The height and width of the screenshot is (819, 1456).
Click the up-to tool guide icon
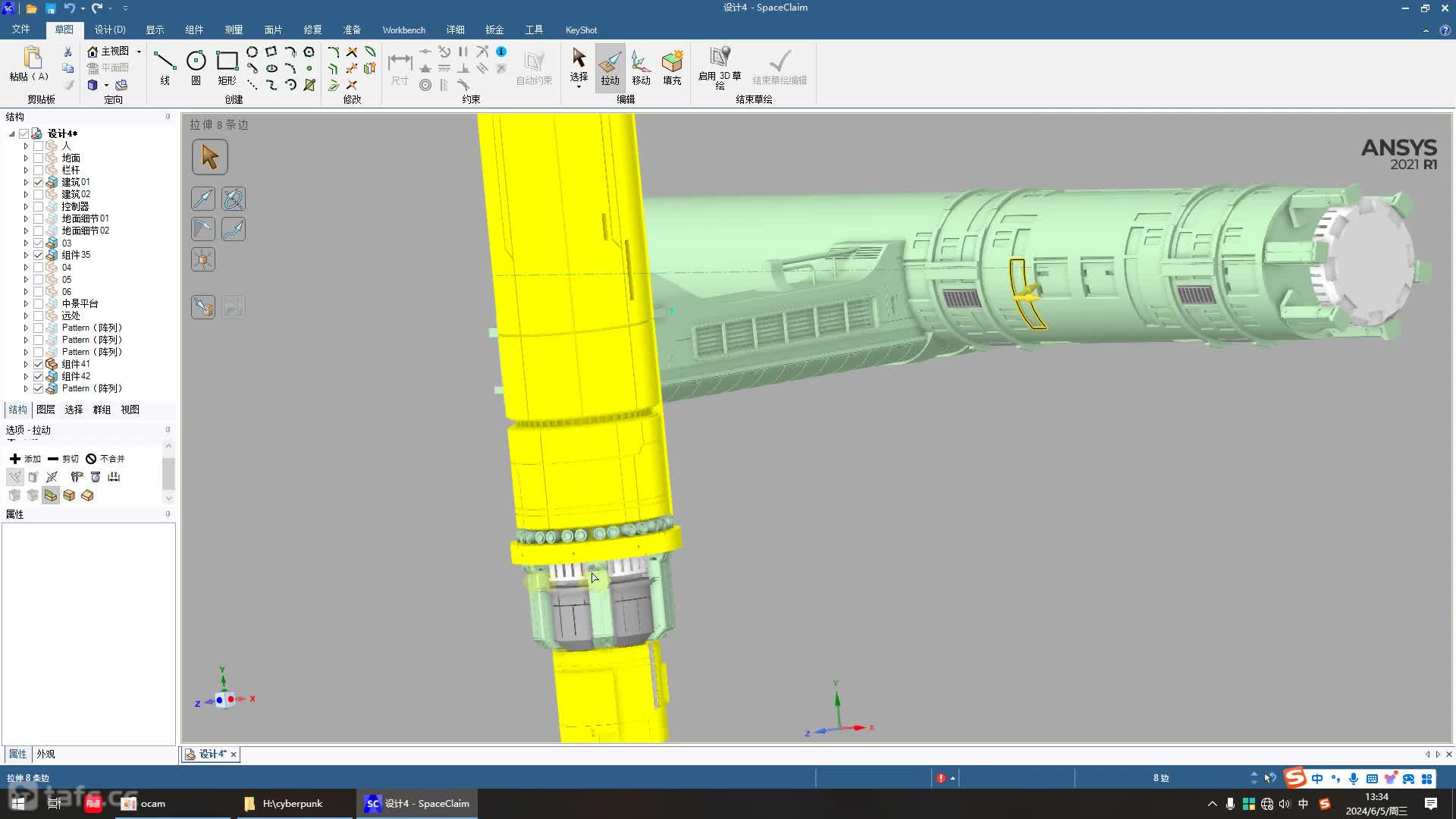(203, 307)
